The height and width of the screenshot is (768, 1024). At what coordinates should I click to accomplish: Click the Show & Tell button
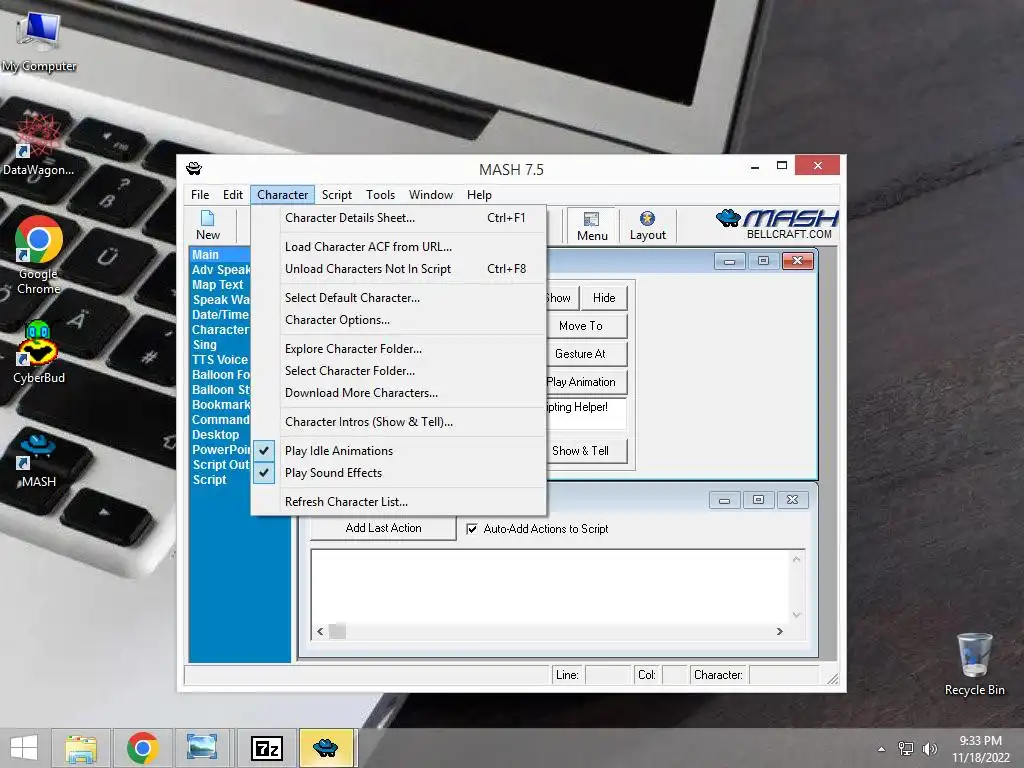click(586, 451)
